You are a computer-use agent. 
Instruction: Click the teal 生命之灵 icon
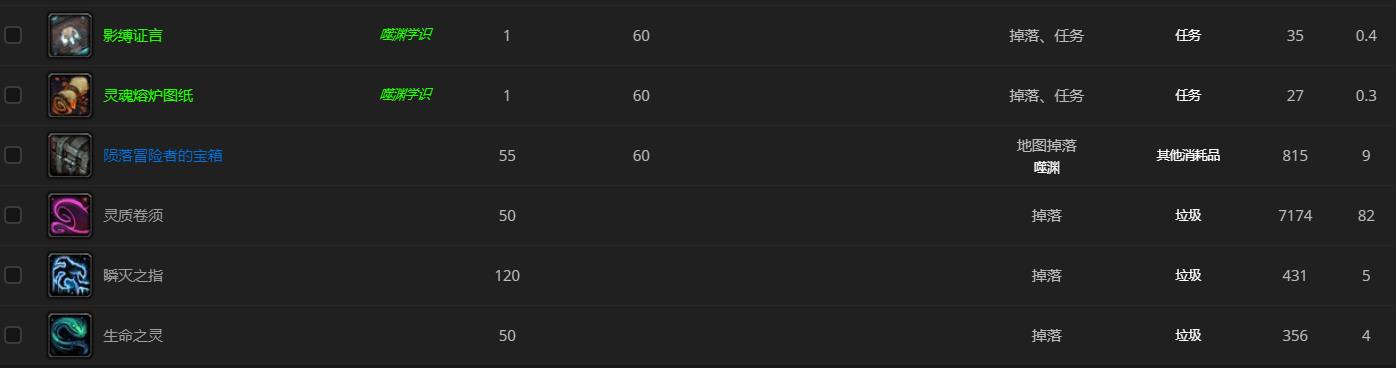coord(70,336)
